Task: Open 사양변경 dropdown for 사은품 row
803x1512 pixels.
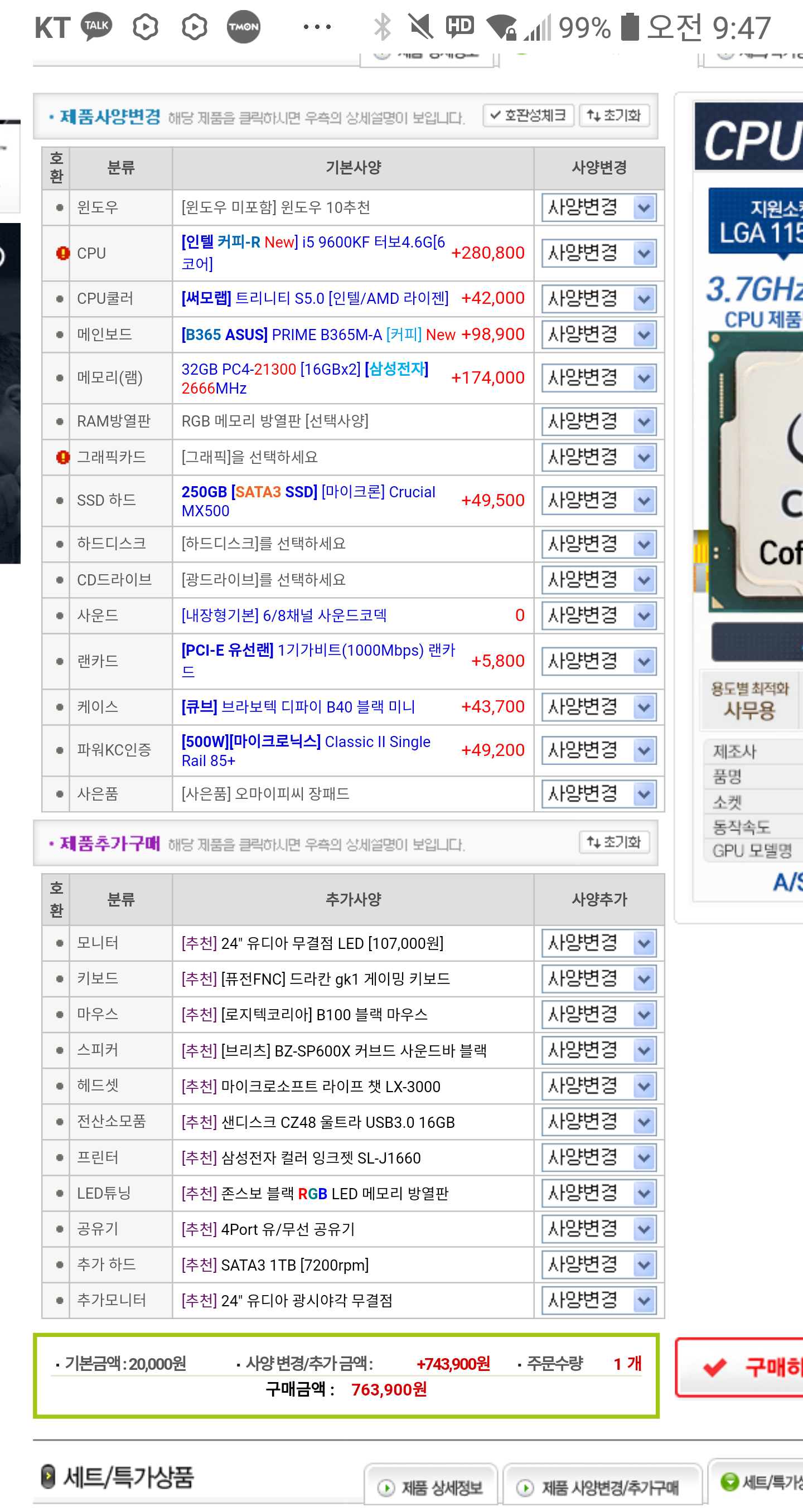Action: click(x=599, y=794)
